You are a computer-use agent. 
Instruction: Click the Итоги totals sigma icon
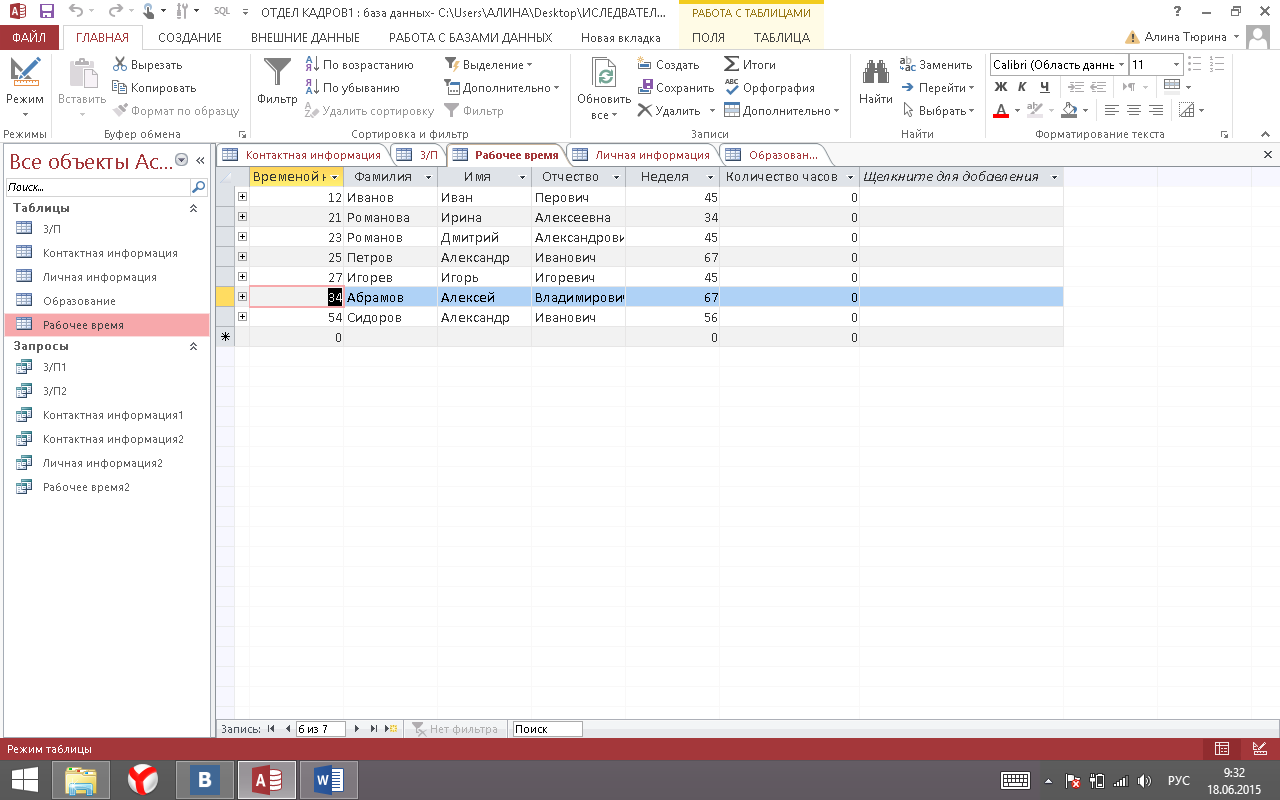733,65
